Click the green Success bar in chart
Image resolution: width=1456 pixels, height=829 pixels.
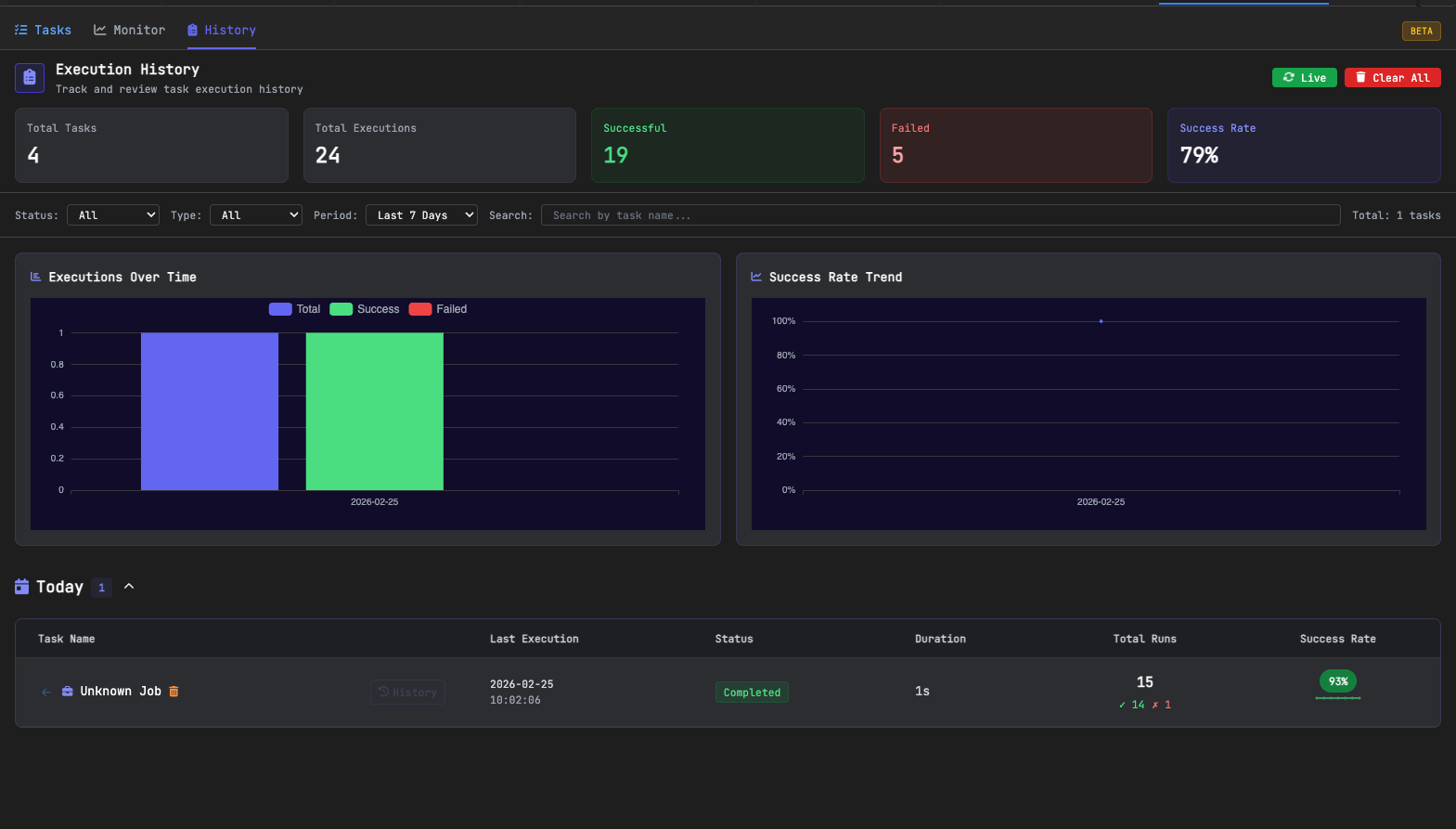click(375, 411)
